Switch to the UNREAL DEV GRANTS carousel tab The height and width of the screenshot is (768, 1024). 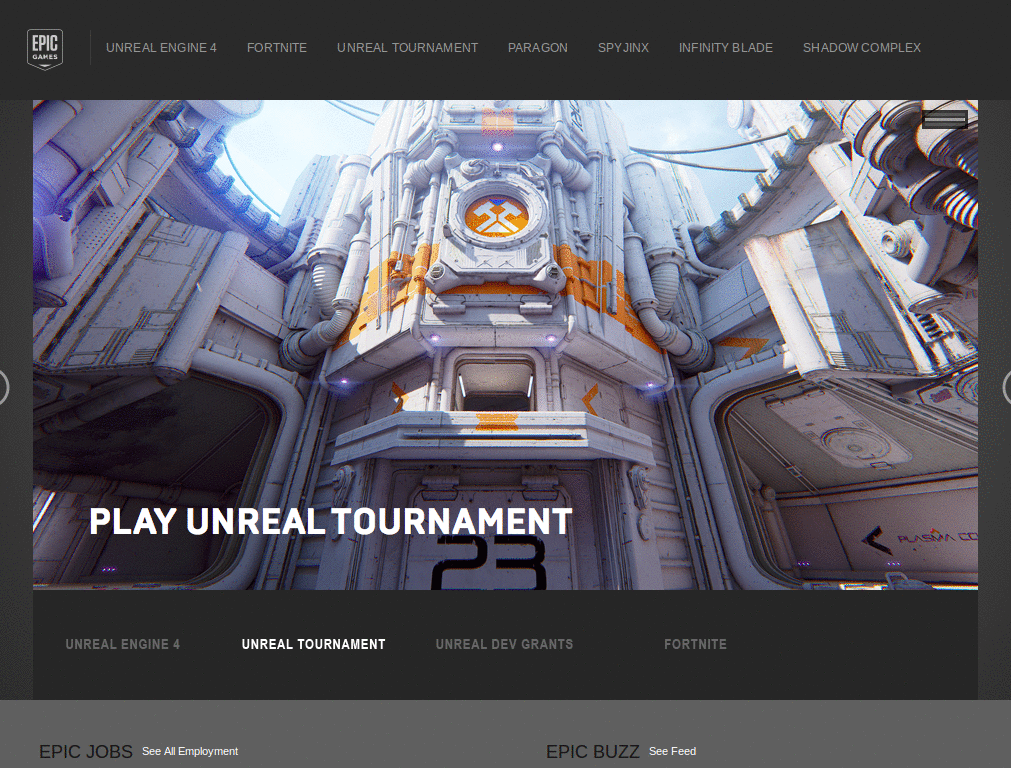tap(504, 644)
